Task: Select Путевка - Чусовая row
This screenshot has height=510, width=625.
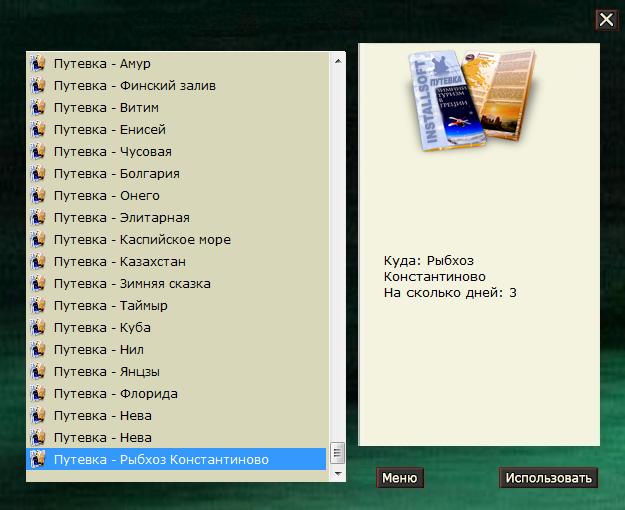Action: point(176,152)
